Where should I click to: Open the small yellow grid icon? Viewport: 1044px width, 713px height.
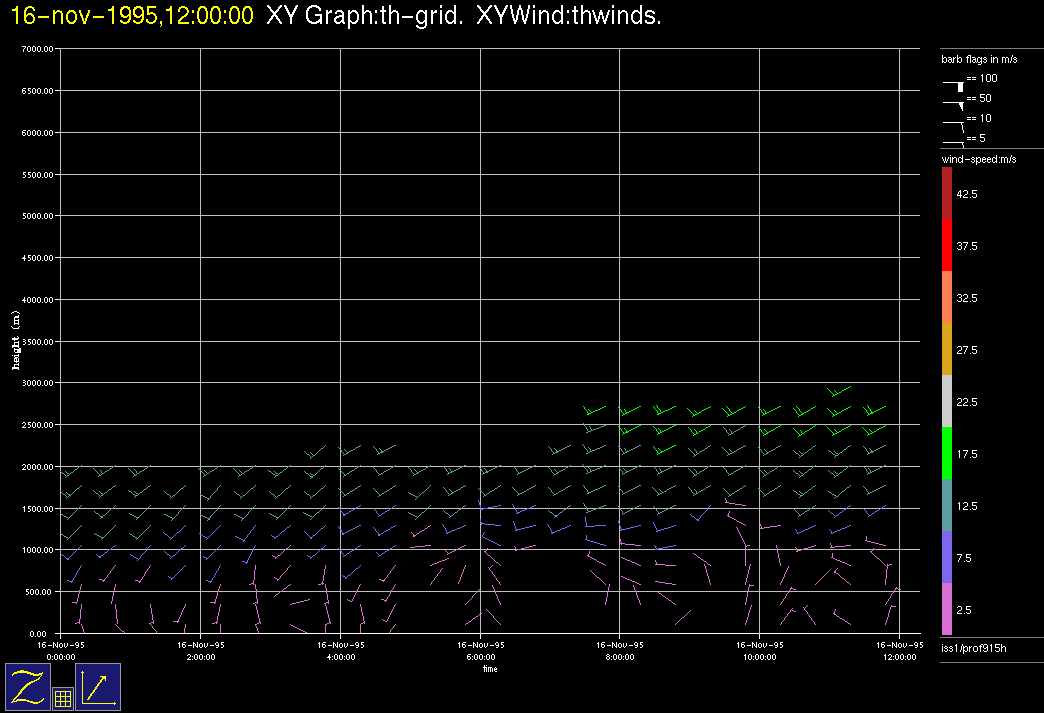(x=62, y=699)
